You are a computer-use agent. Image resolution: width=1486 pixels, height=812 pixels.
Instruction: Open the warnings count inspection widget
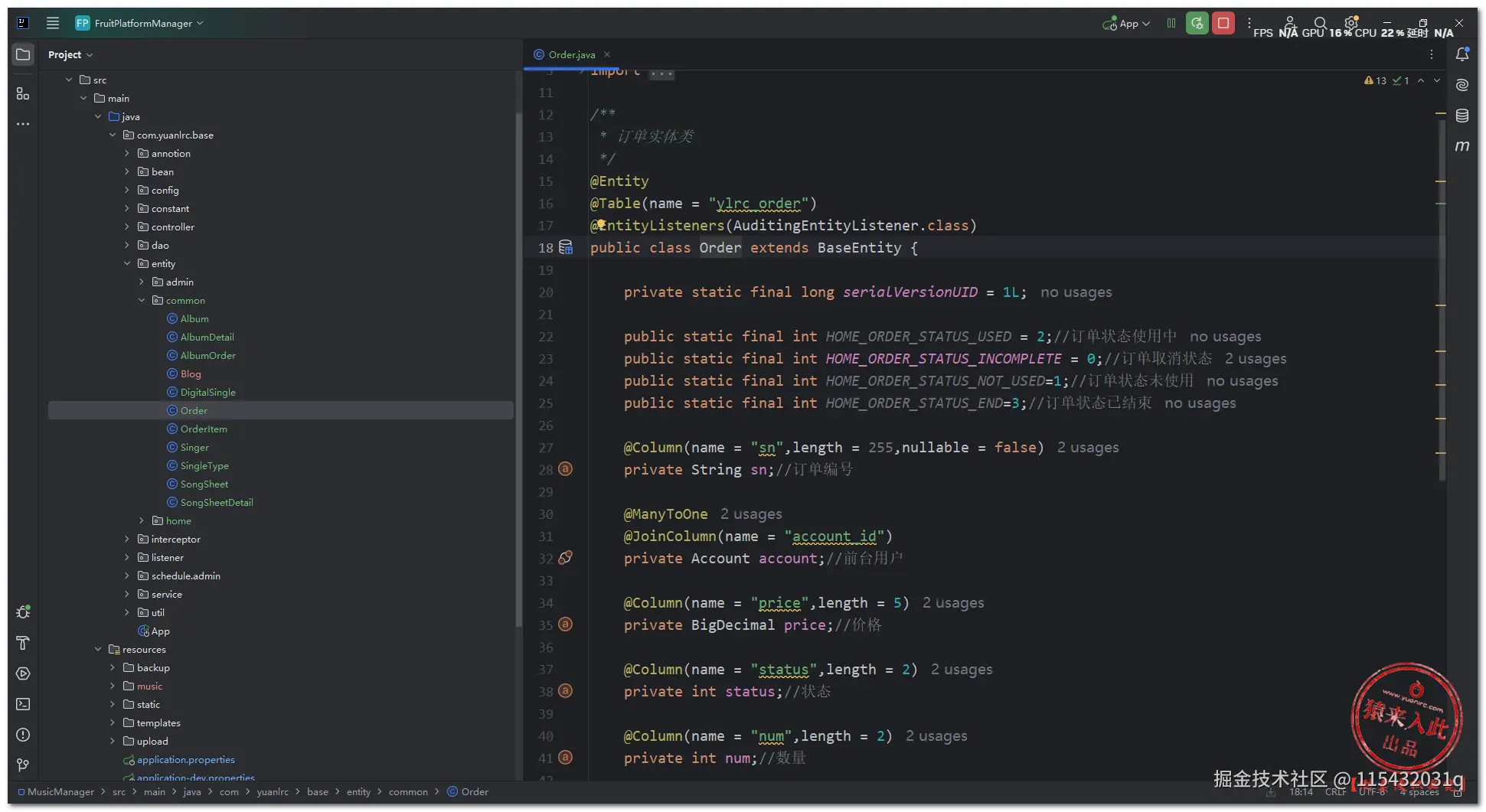click(x=1376, y=80)
